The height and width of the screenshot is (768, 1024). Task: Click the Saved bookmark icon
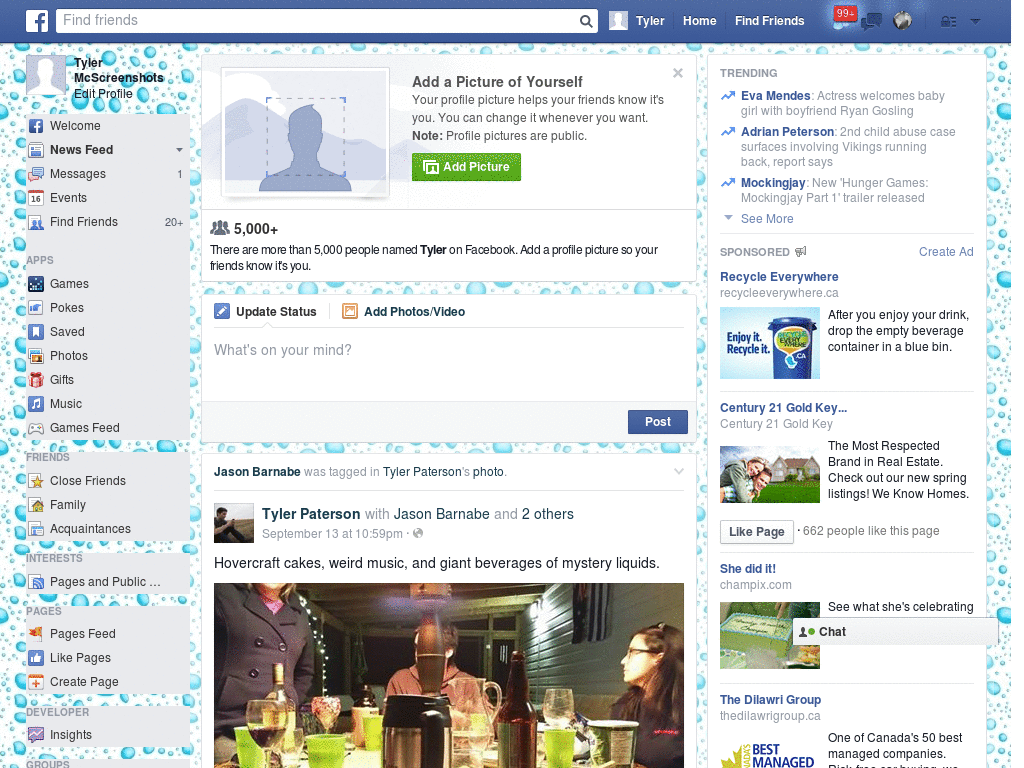point(36,332)
